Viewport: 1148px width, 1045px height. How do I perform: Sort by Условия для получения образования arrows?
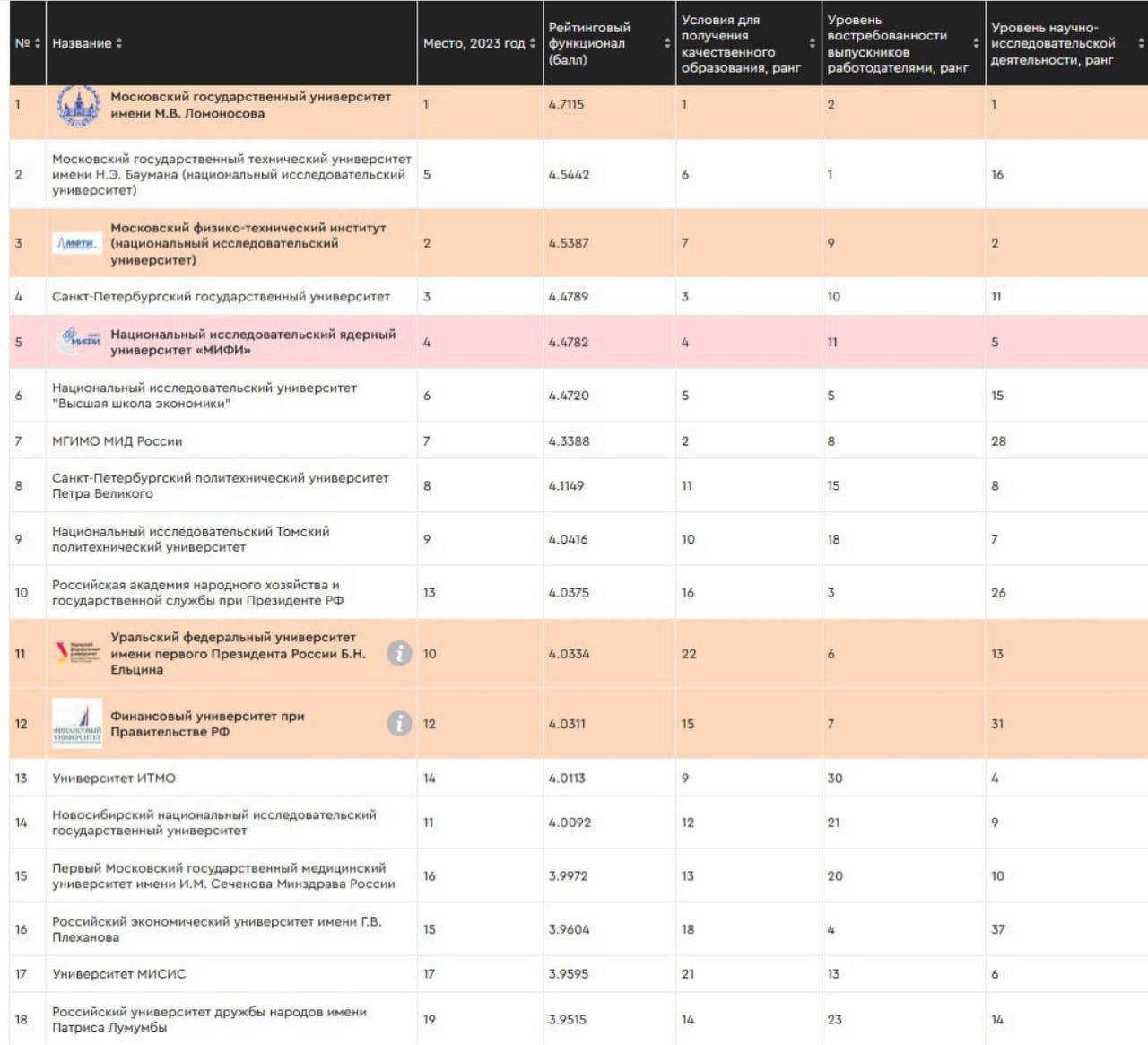813,43
